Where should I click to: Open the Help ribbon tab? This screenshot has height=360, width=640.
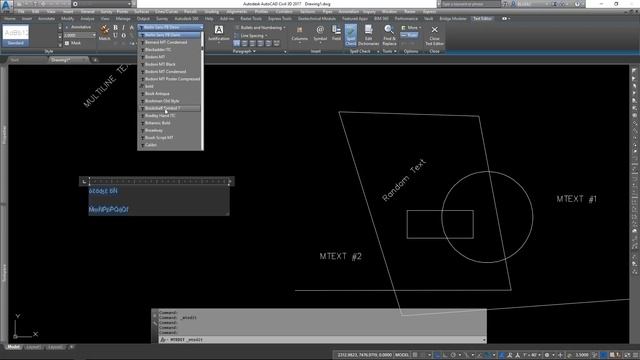coord(209,19)
